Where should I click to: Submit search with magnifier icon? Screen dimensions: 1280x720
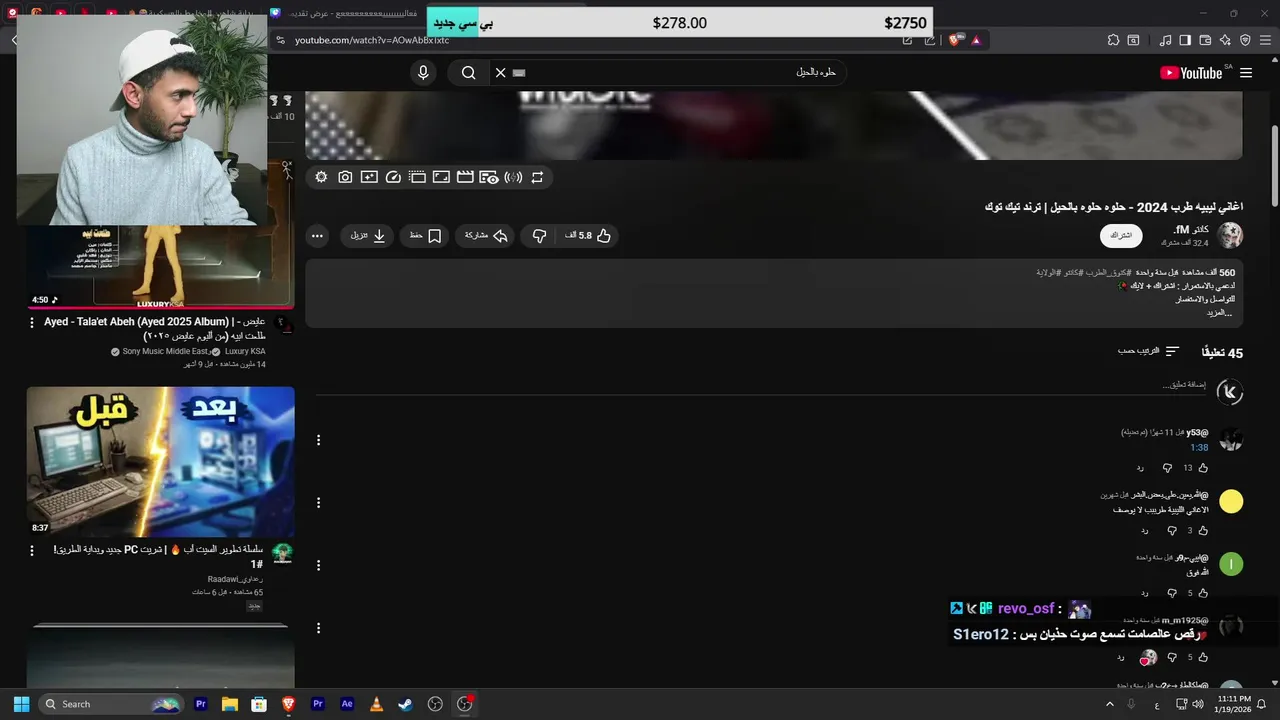tap(468, 73)
